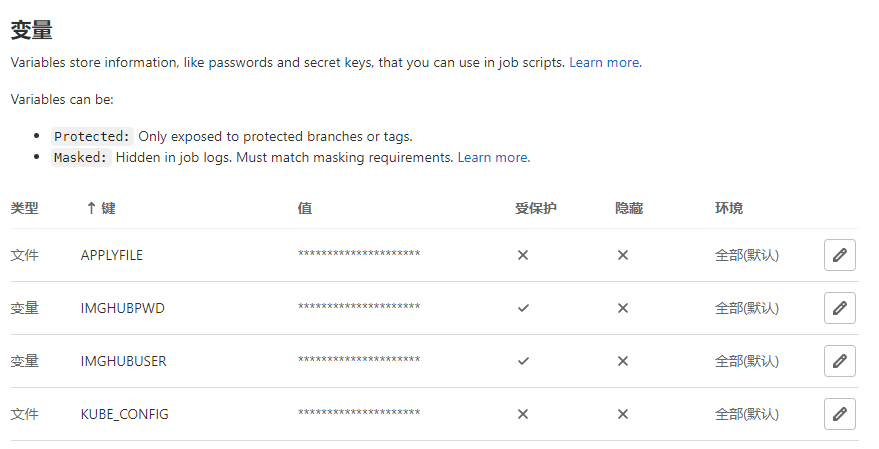
Task: Edit the IMGHUBUSER variable via its pencil icon
Action: point(839,361)
